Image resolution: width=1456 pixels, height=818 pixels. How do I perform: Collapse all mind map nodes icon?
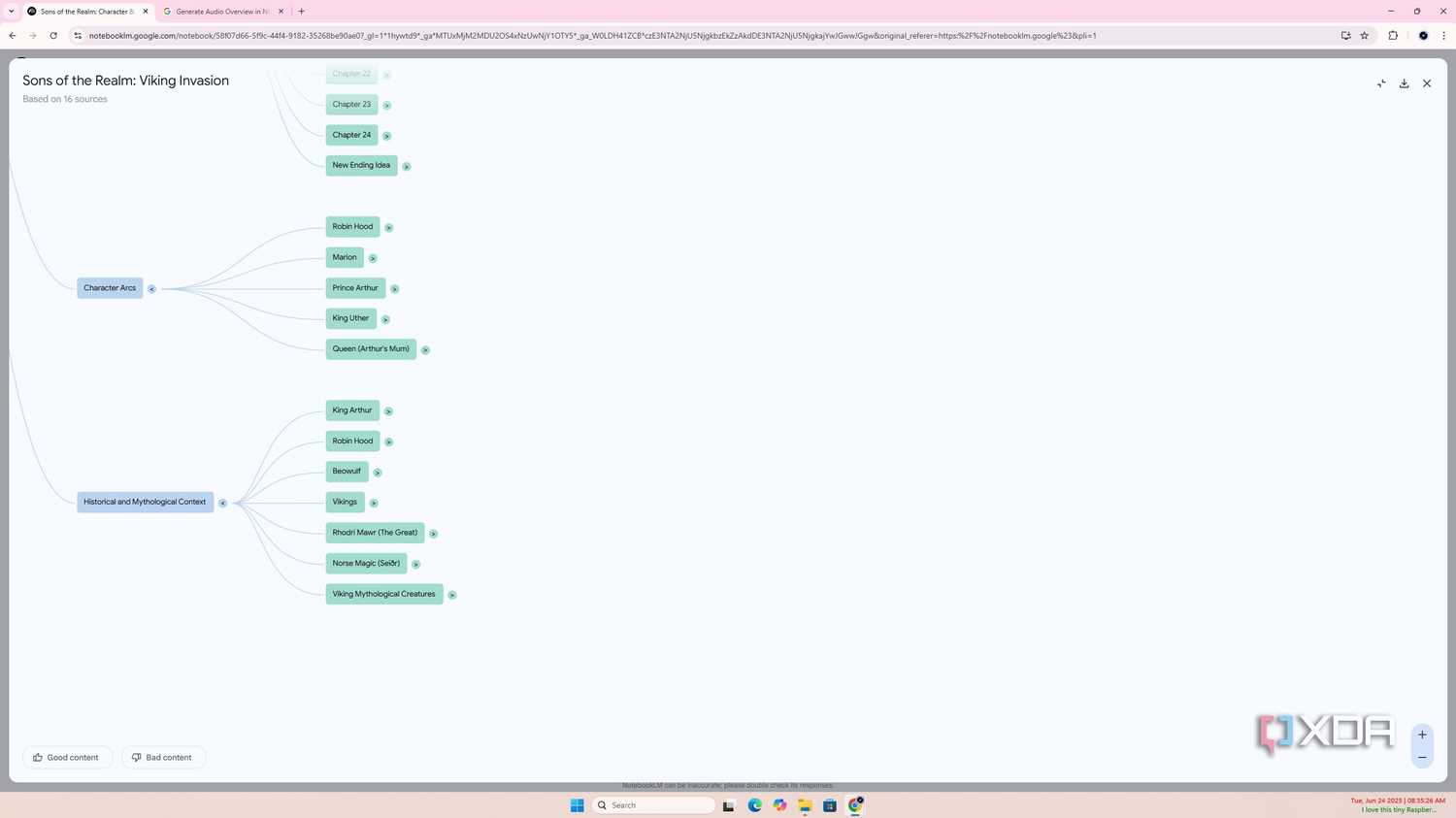pos(1381,83)
